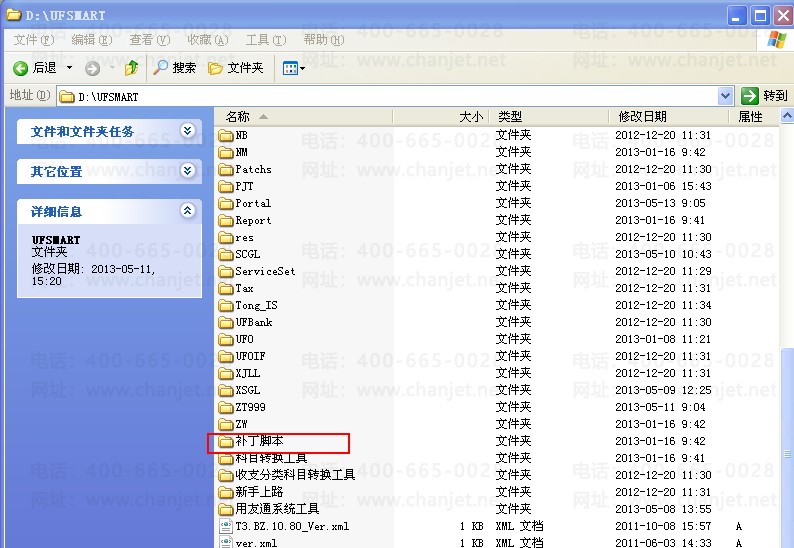Open the 搜索 search pane
The height and width of the screenshot is (548, 794).
point(175,68)
